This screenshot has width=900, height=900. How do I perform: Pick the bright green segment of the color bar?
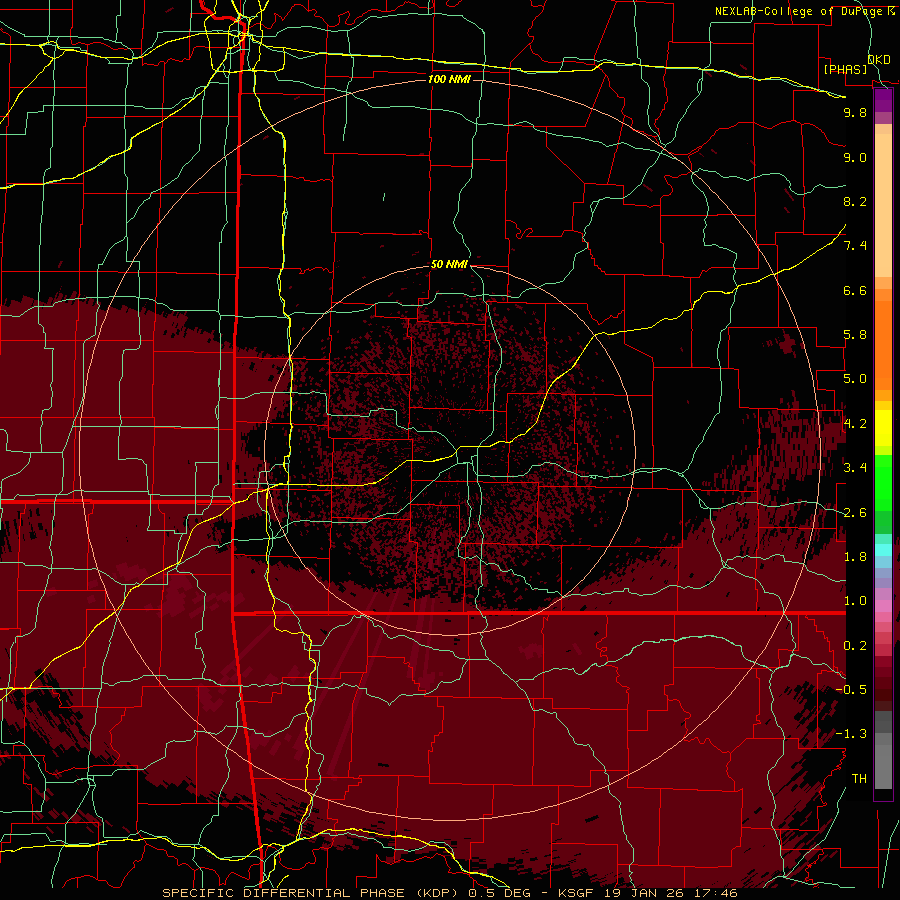pos(883,482)
